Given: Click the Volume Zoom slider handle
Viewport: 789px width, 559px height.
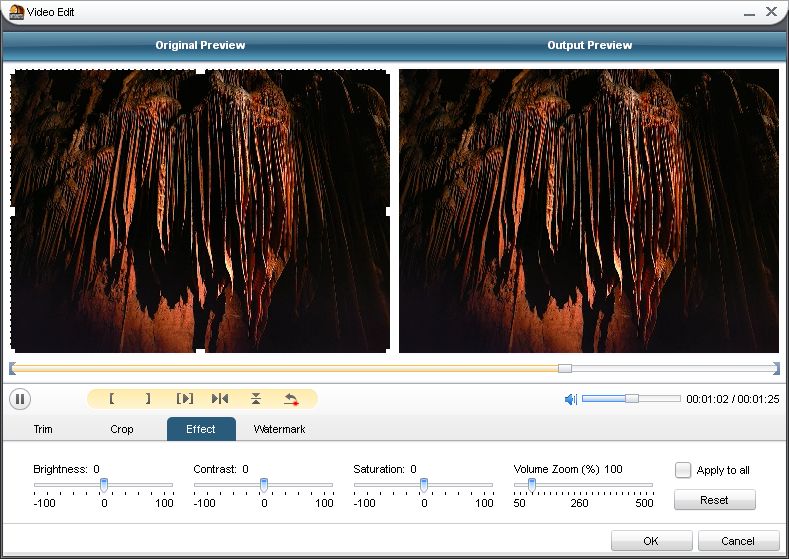Looking at the screenshot, I should [531, 485].
